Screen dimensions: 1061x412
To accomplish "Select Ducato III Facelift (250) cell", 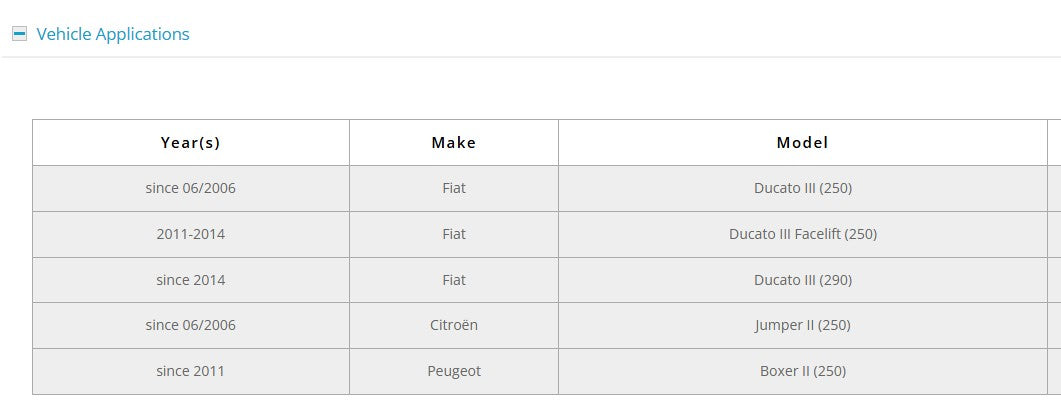I will pos(802,234).
